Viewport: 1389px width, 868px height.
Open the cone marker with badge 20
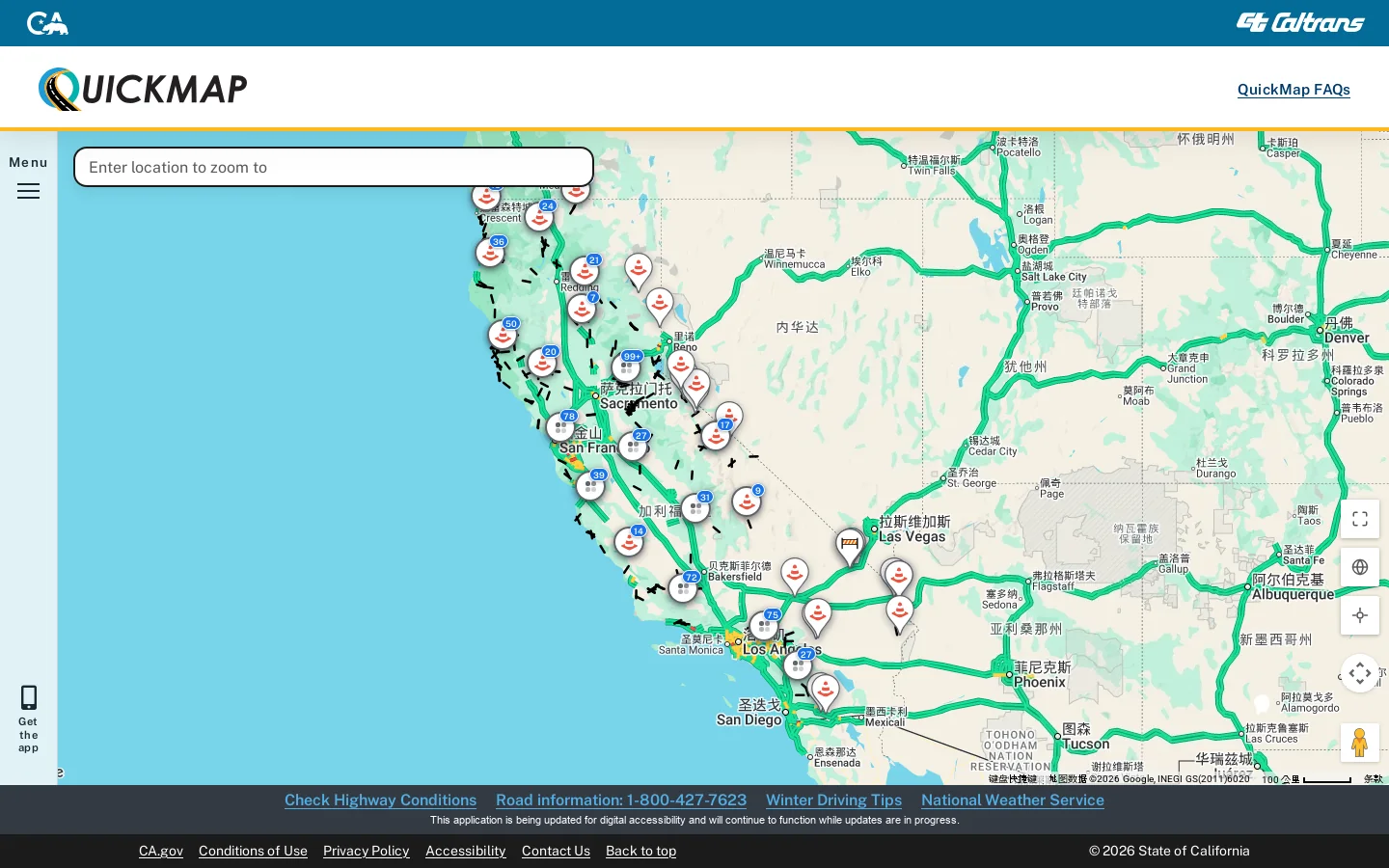[543, 363]
